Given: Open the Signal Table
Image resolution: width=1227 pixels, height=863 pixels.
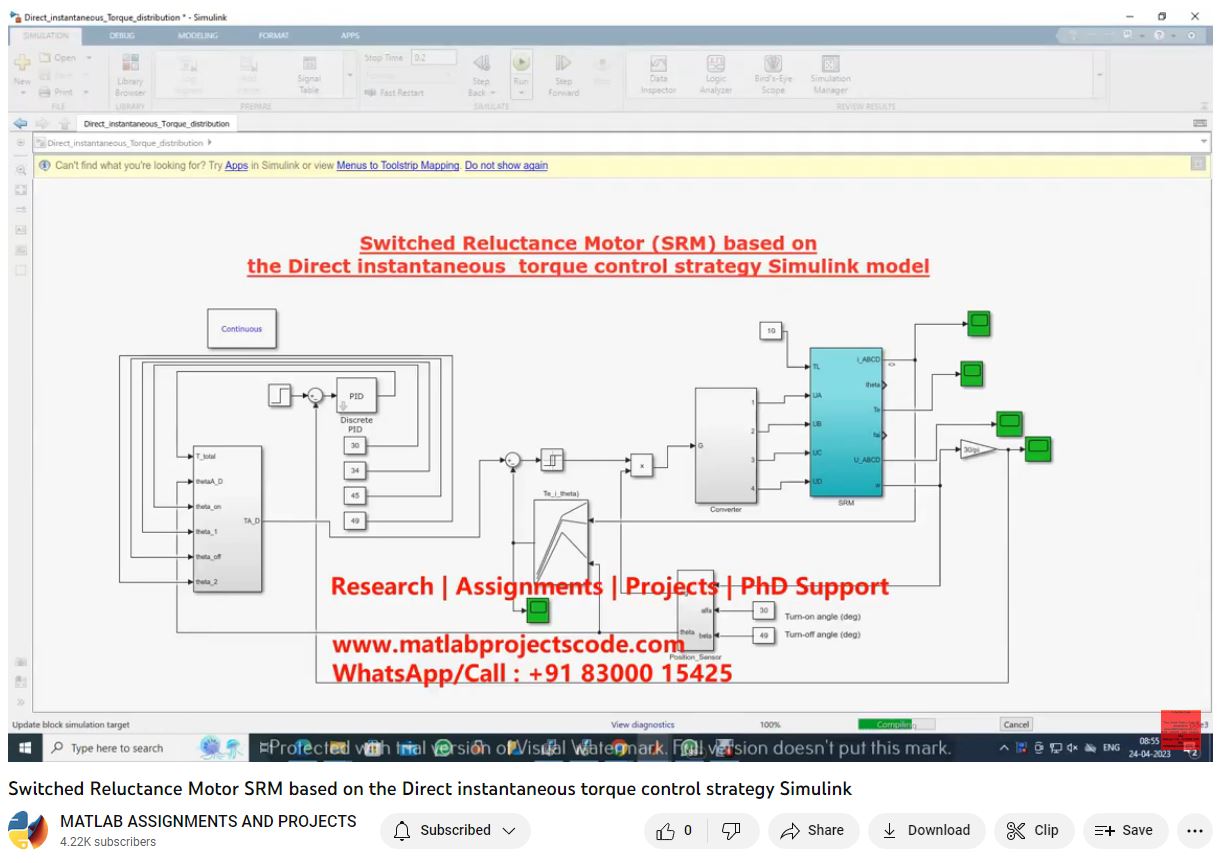Looking at the screenshot, I should (309, 74).
